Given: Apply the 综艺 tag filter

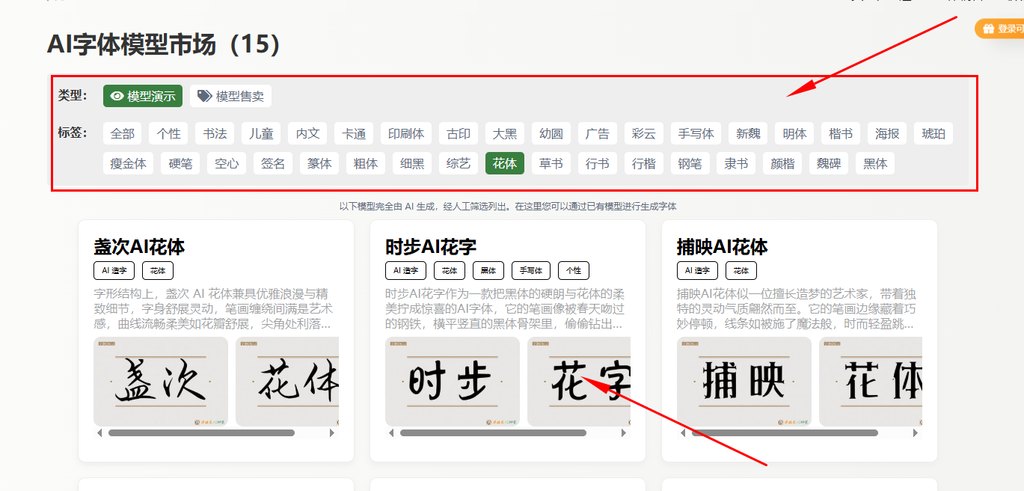Looking at the screenshot, I should tap(458, 163).
